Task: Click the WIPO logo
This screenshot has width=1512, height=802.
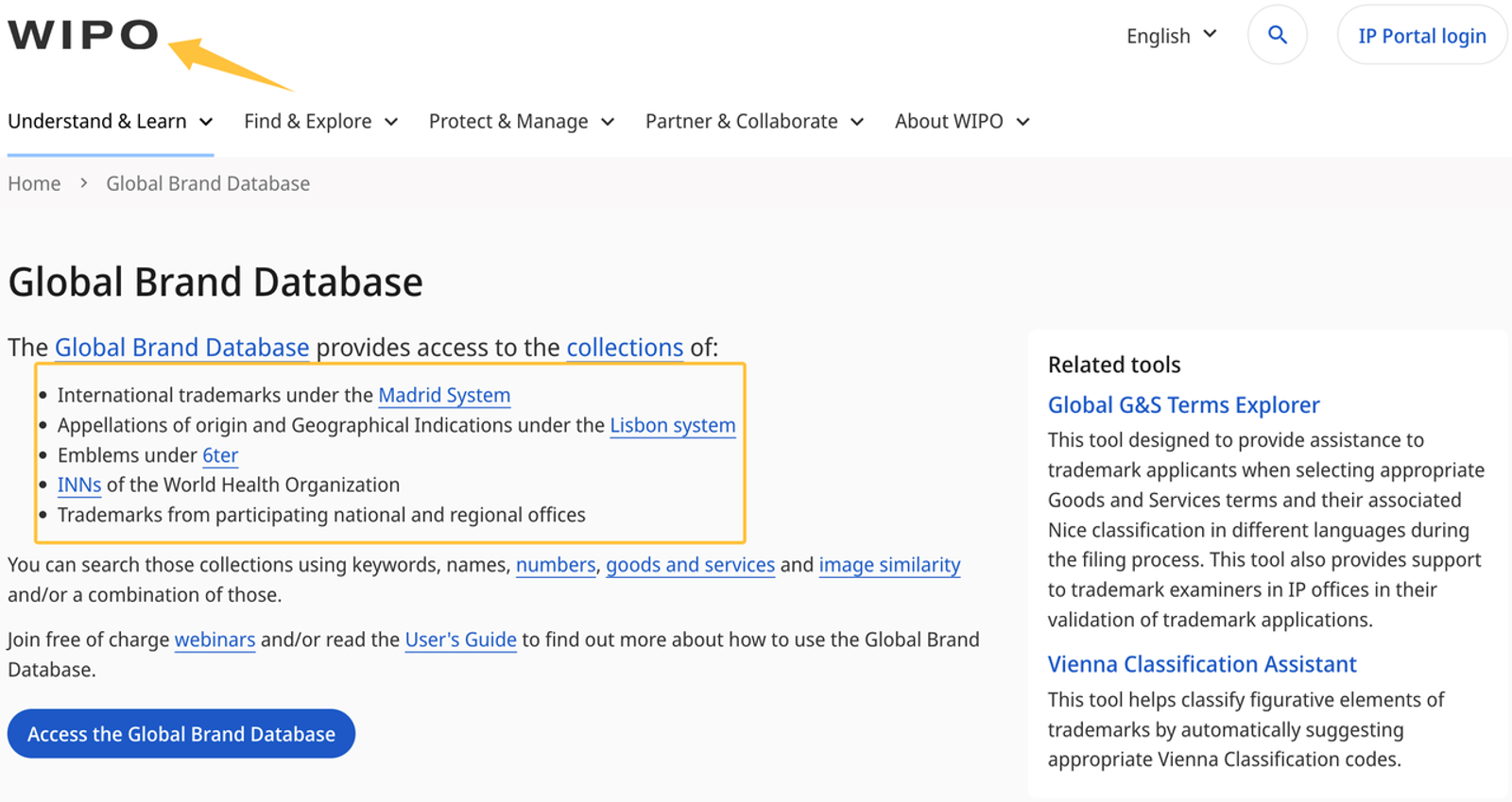Action: pos(82,35)
